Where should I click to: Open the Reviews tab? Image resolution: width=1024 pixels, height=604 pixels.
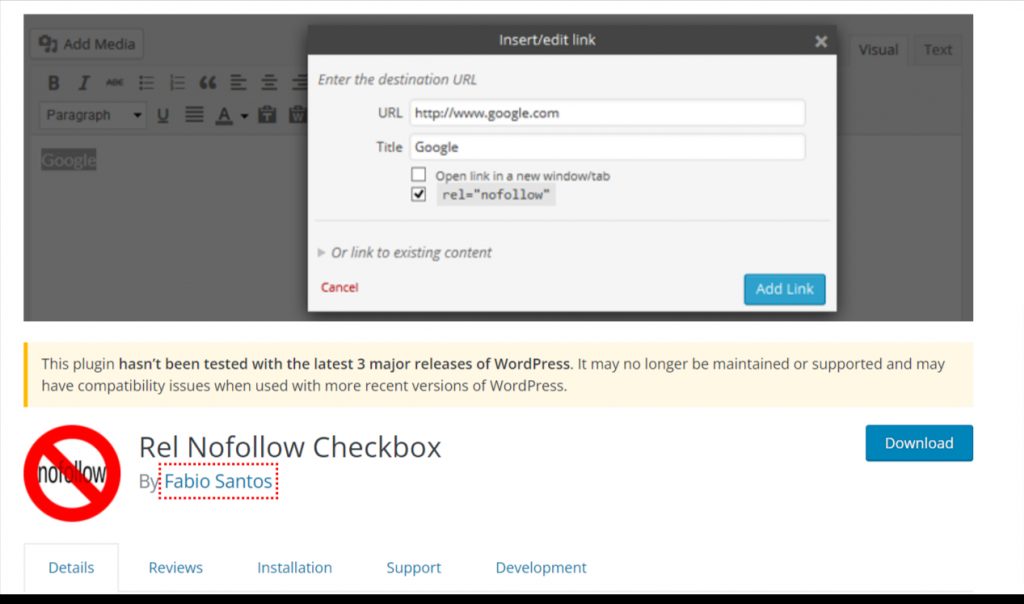point(175,567)
